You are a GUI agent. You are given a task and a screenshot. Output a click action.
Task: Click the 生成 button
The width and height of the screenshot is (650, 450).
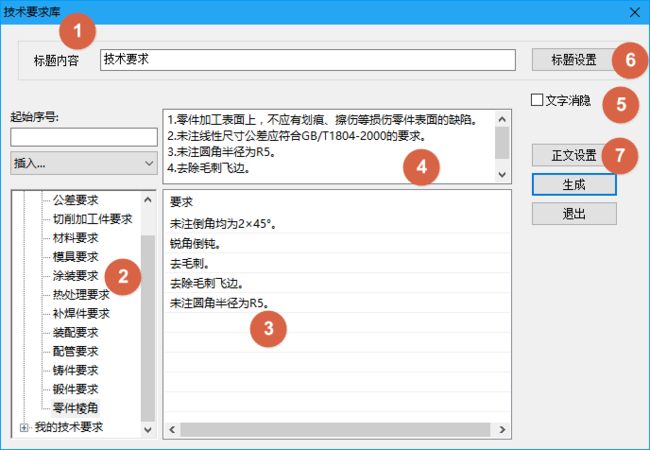point(574,184)
